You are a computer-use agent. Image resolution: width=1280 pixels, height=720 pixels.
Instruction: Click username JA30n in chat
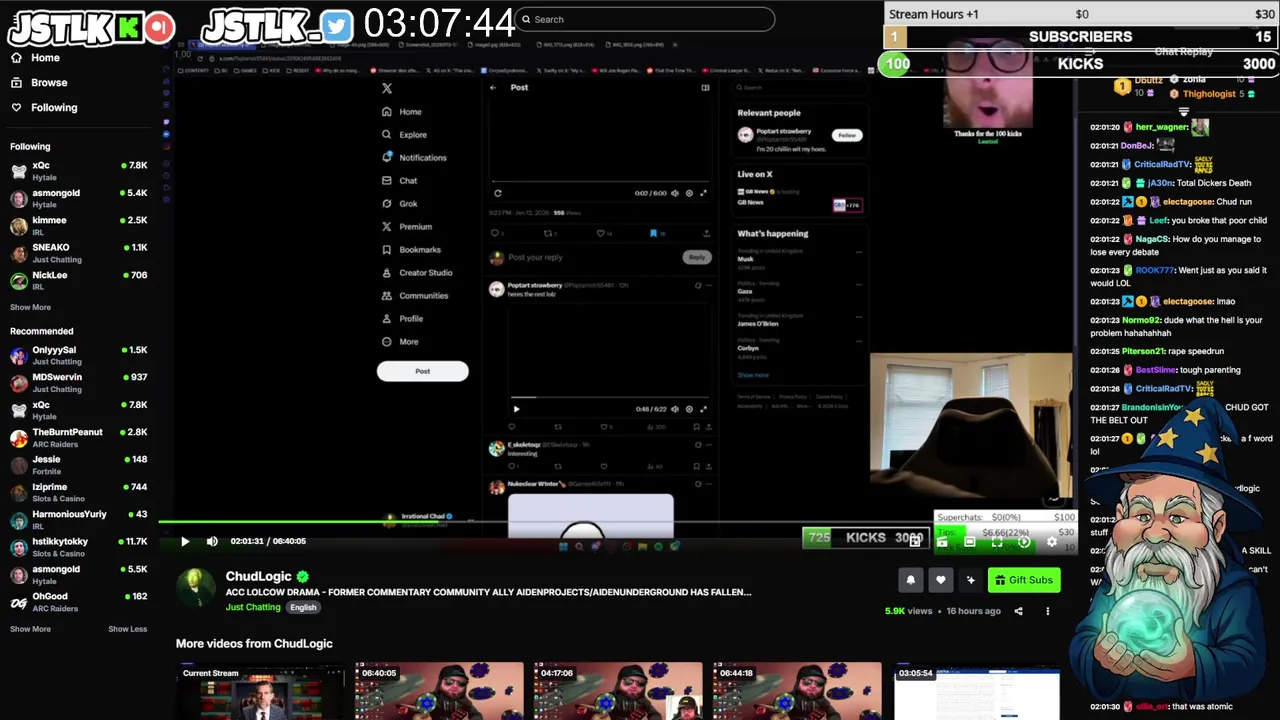(1160, 183)
